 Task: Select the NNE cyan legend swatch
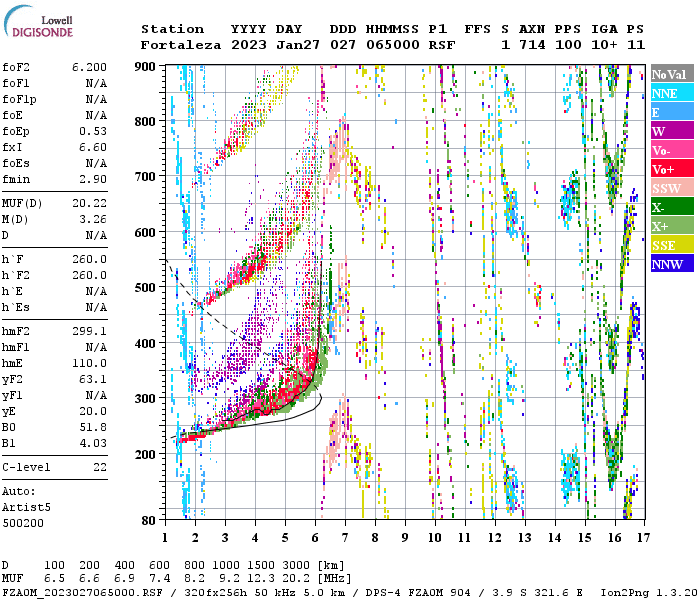tap(672, 93)
